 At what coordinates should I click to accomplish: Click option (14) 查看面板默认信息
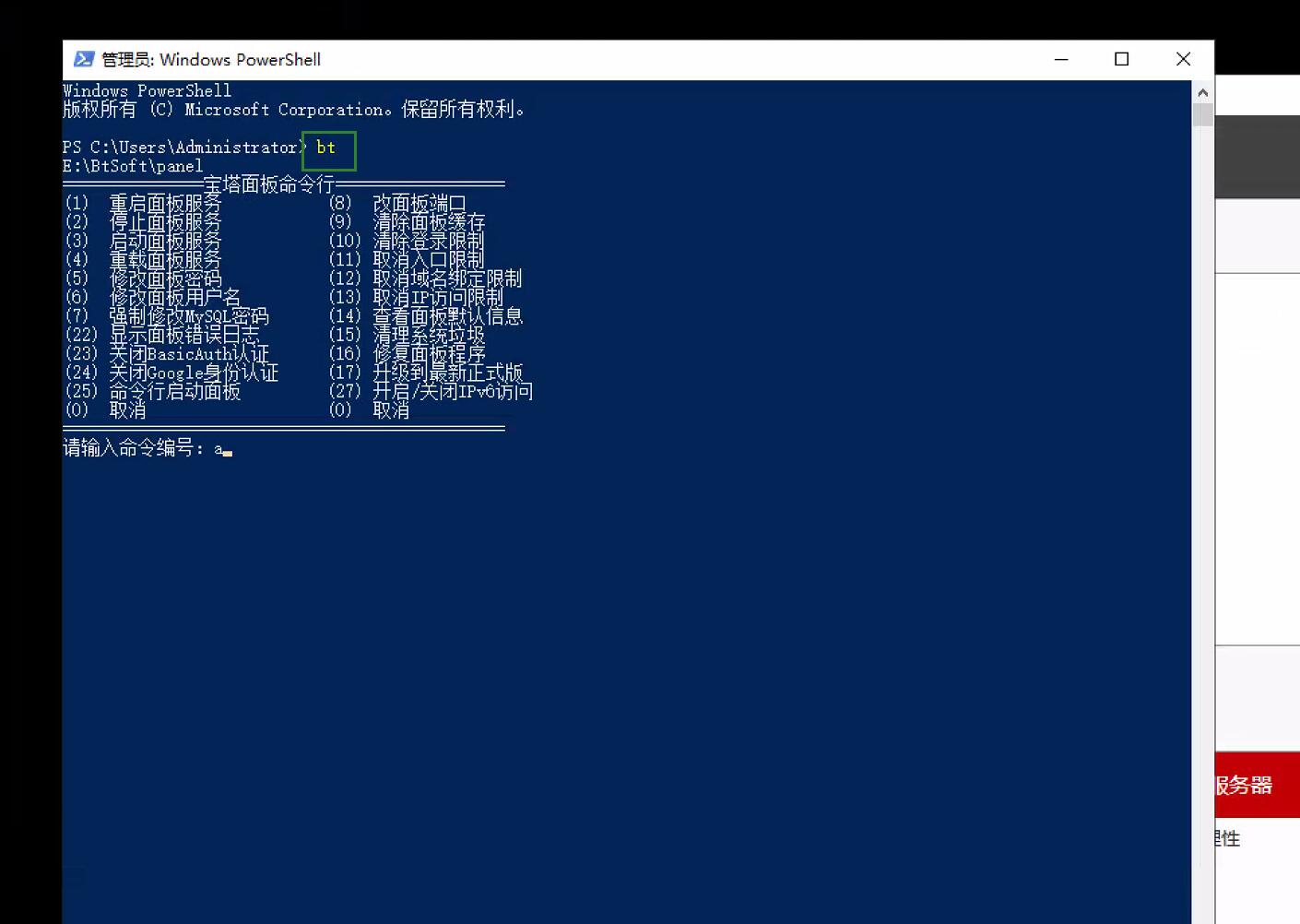point(426,316)
